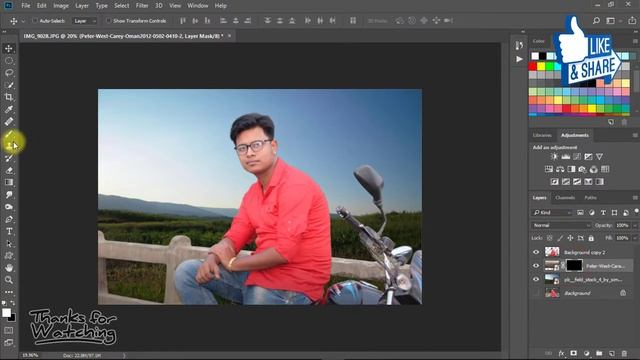Select the Hand tool

(9, 268)
